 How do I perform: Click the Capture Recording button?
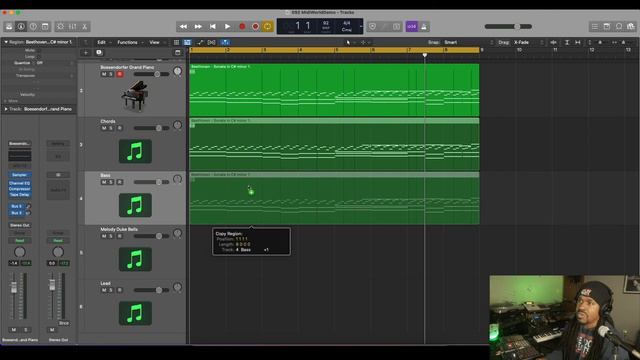tap(256, 27)
